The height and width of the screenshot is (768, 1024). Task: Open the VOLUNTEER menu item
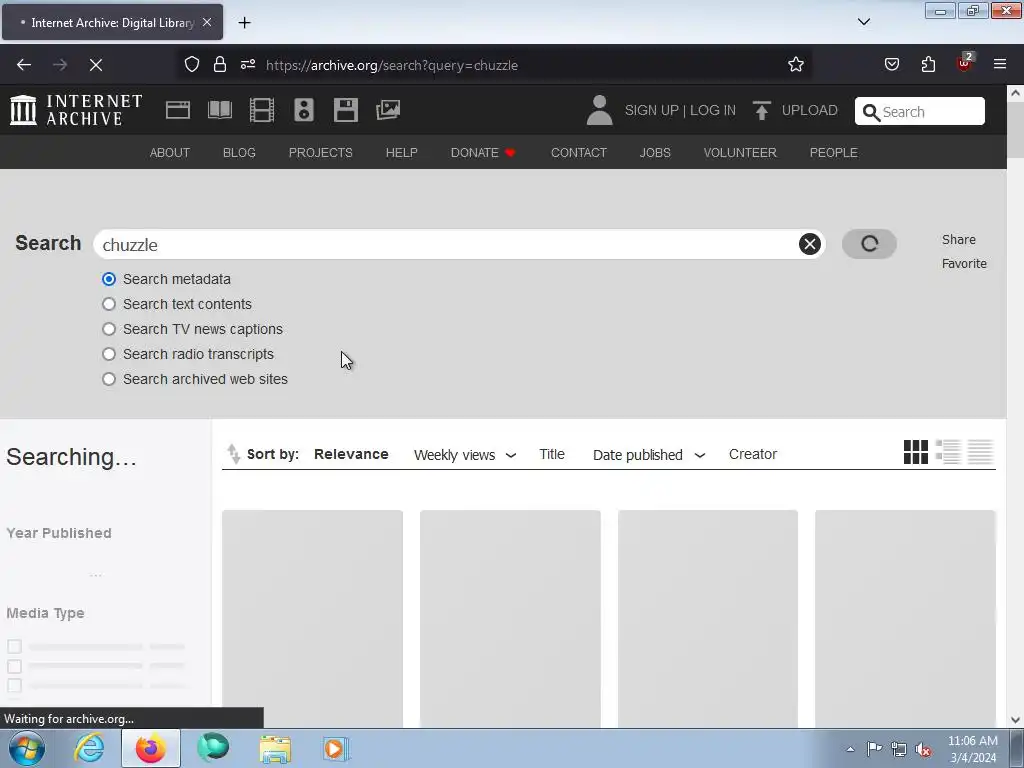(740, 152)
